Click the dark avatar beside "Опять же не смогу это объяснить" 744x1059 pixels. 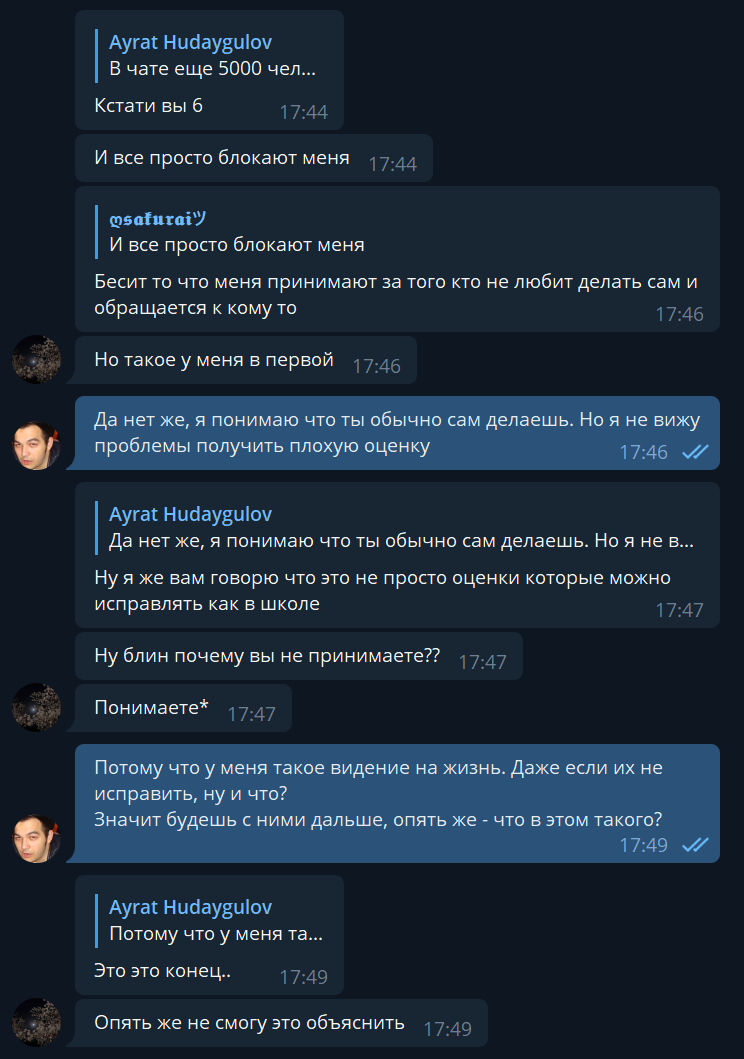point(36,1023)
